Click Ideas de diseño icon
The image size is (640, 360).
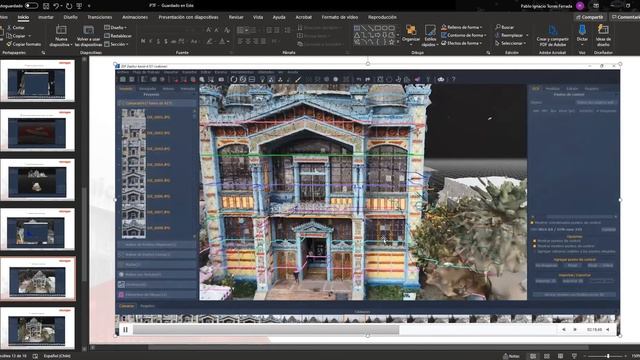[603, 30]
